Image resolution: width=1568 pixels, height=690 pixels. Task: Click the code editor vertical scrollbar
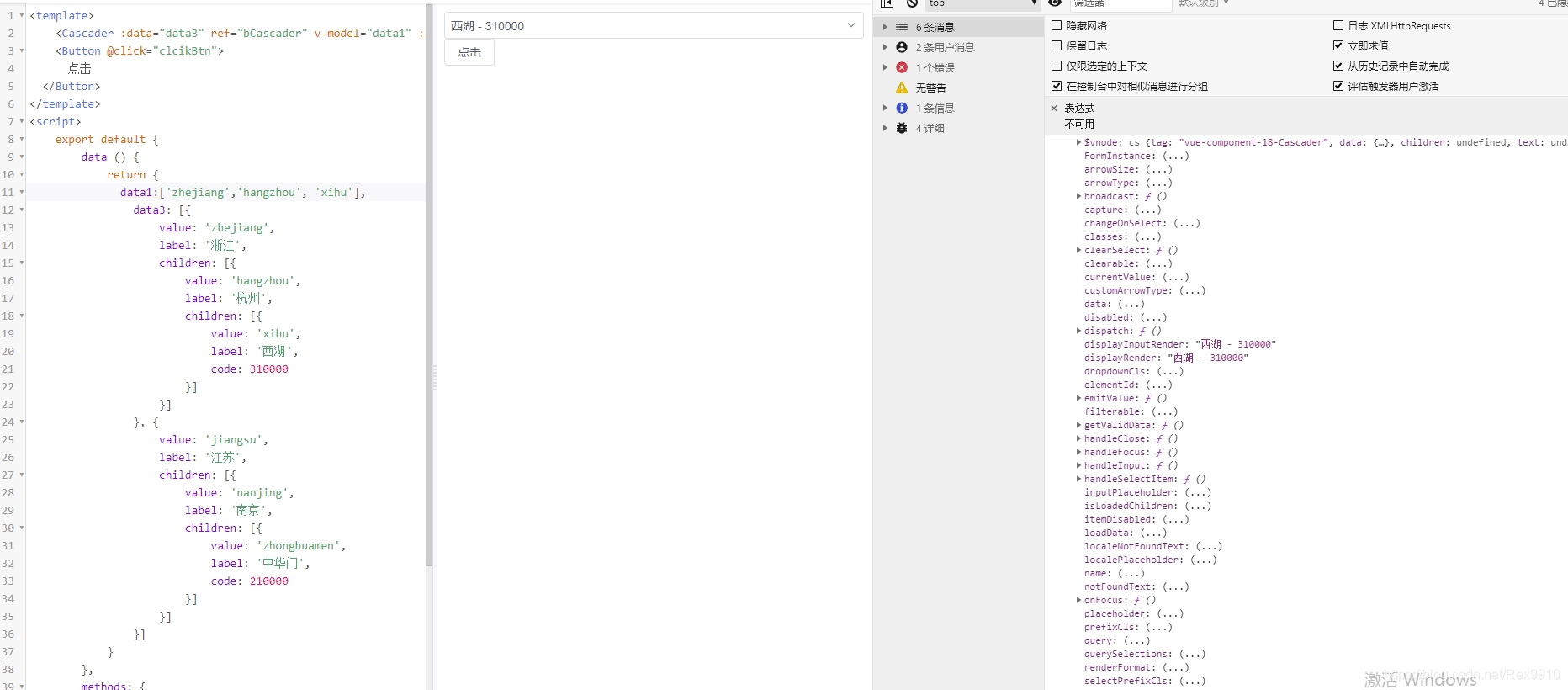pos(429,285)
